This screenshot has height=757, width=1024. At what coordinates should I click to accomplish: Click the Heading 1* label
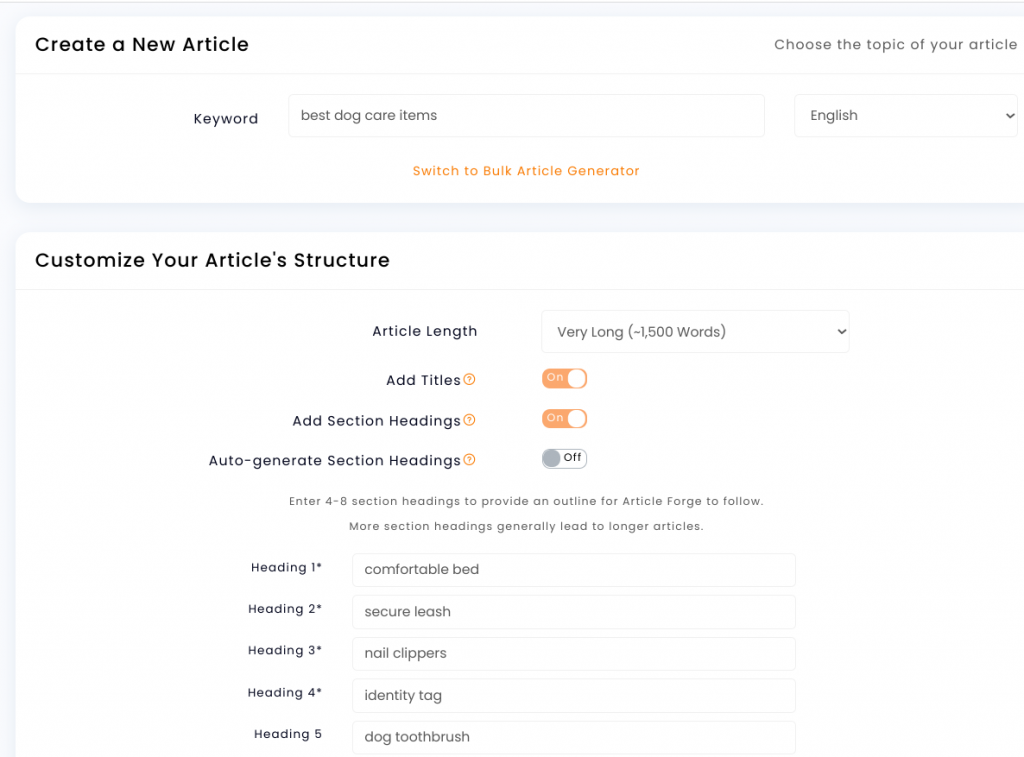tap(286, 568)
